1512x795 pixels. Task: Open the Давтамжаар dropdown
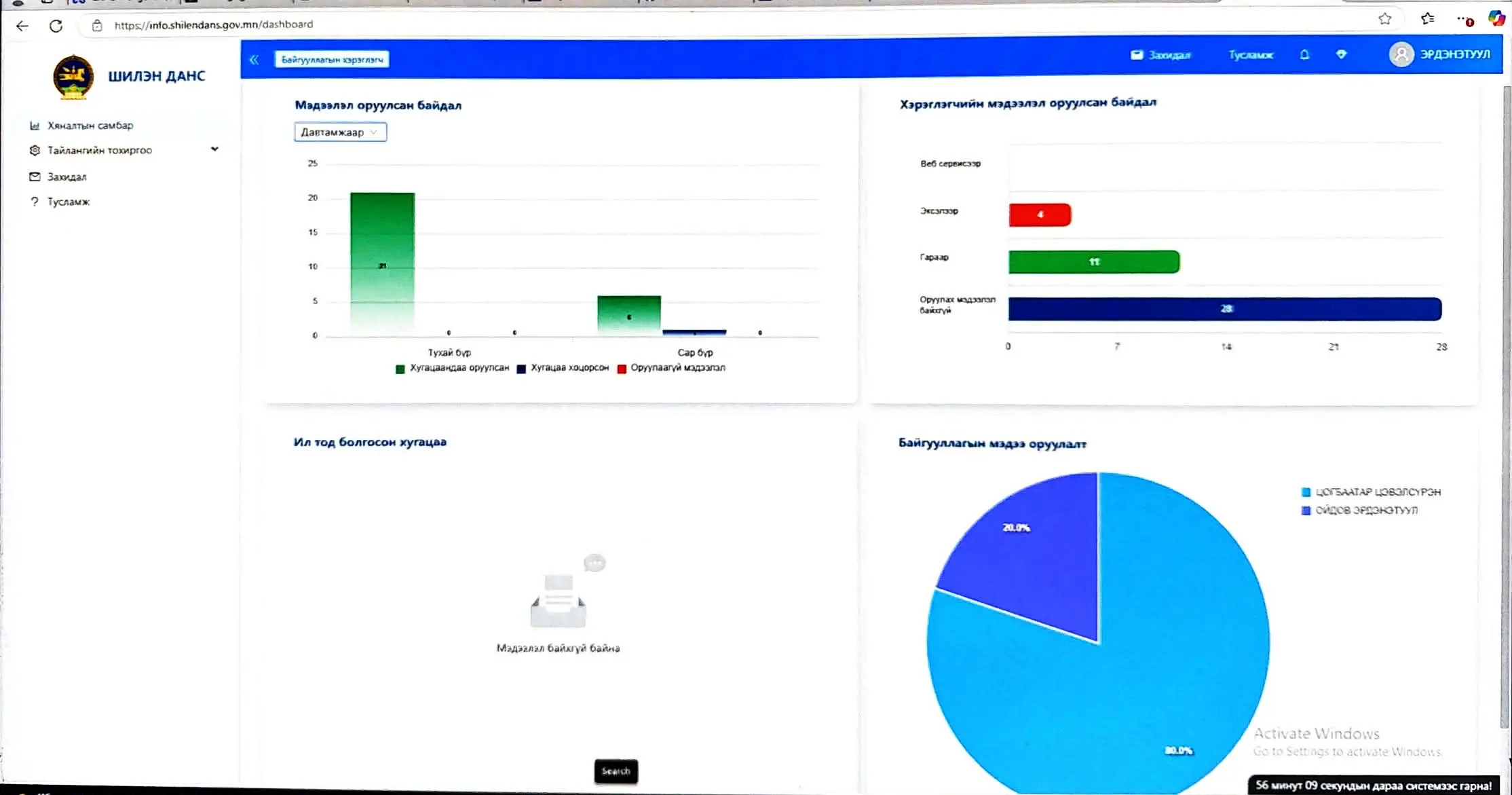pyautogui.click(x=340, y=132)
